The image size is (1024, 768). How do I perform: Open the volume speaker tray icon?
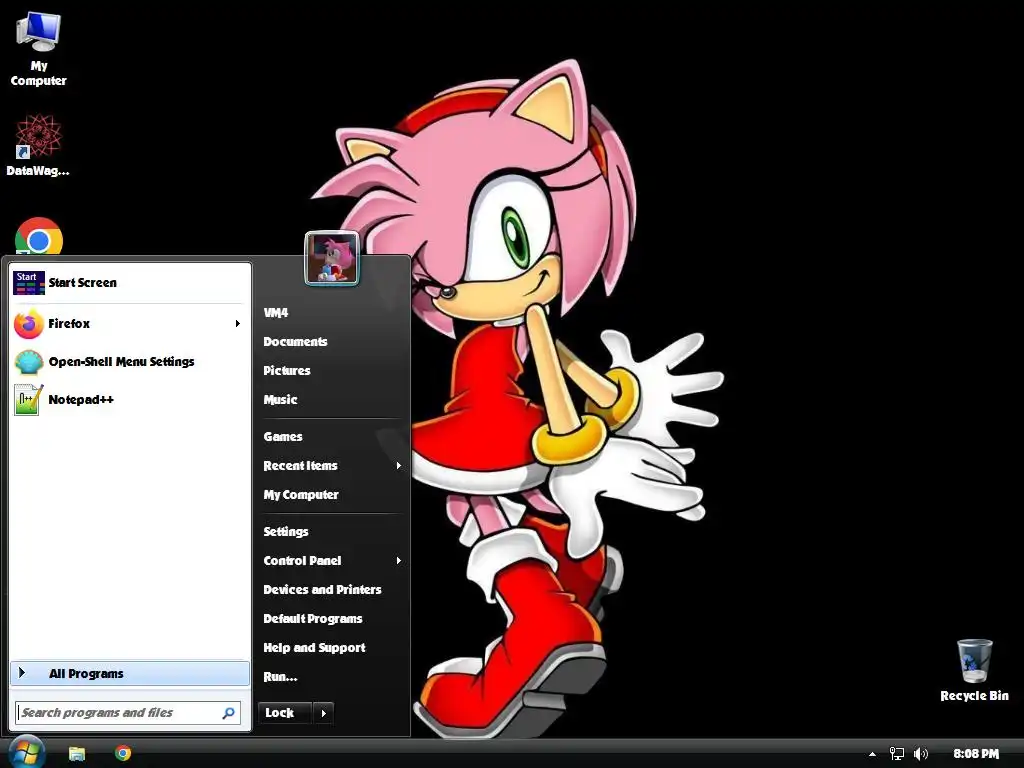921,754
